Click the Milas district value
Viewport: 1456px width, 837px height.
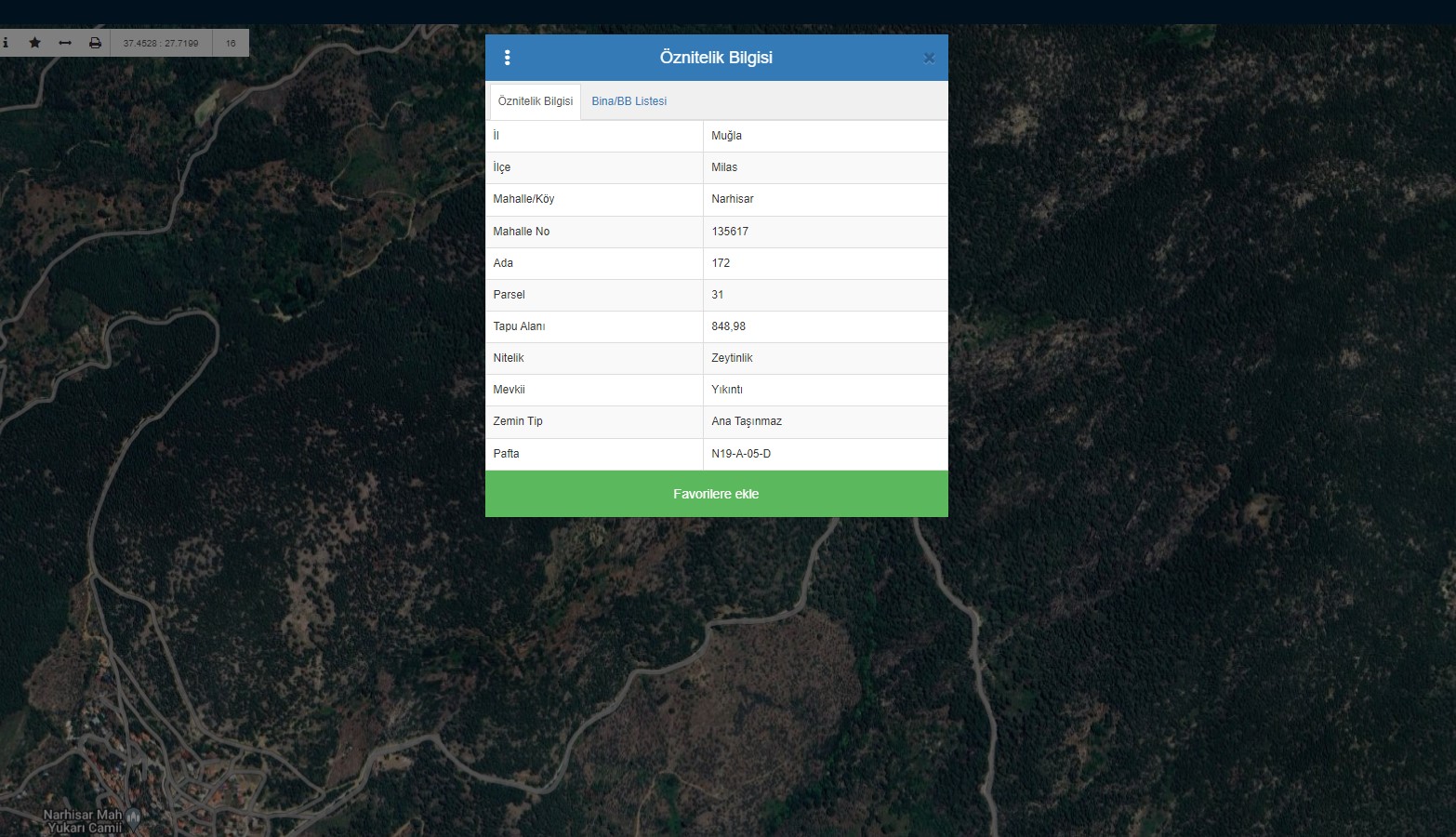(x=724, y=167)
